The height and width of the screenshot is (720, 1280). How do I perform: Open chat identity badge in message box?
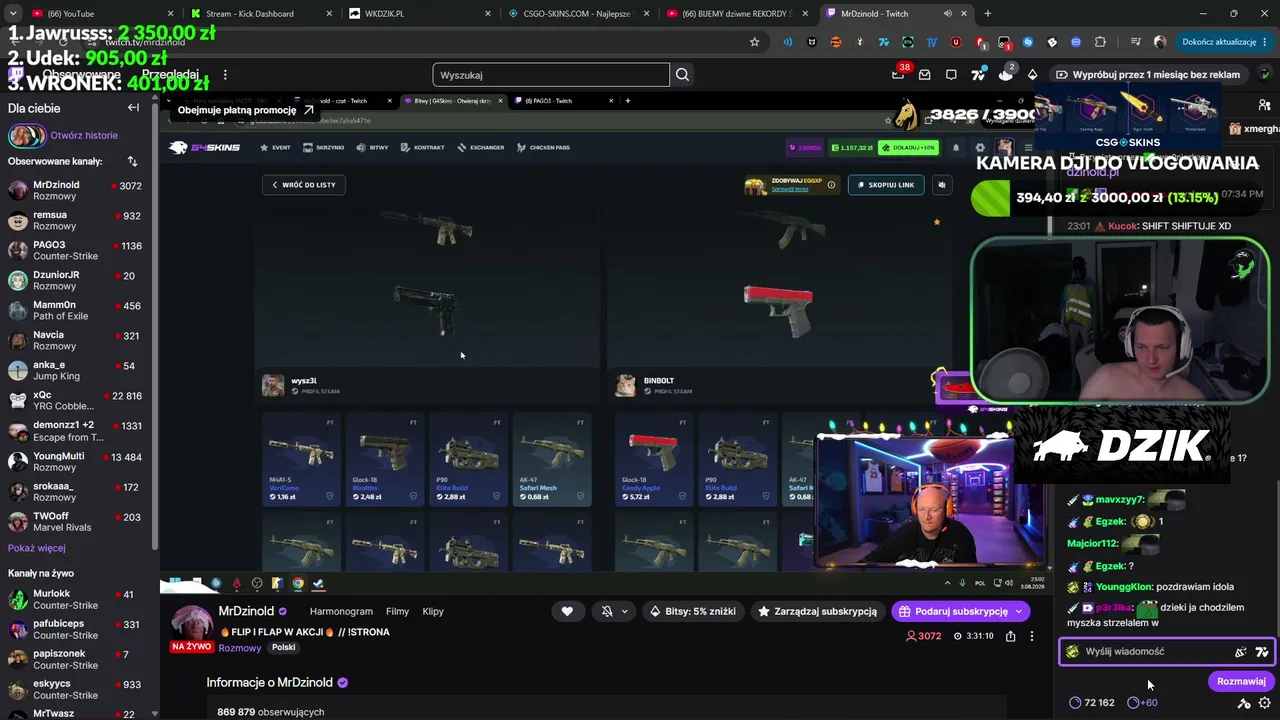click(1073, 652)
